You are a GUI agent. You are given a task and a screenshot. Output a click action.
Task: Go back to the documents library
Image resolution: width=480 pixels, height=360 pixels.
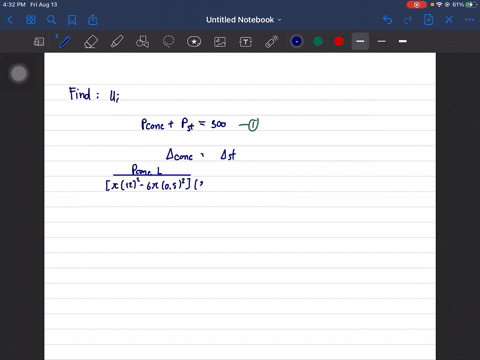10,20
